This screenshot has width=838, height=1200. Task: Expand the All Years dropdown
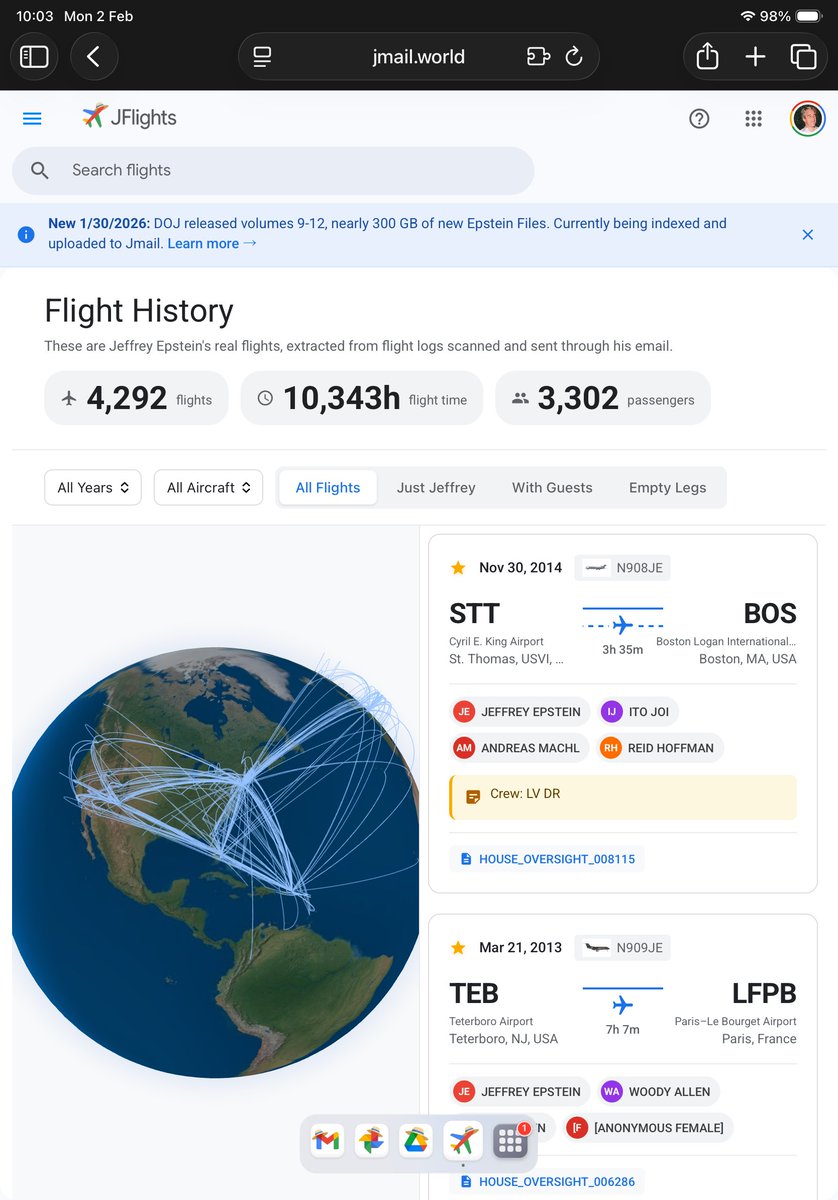(x=93, y=487)
